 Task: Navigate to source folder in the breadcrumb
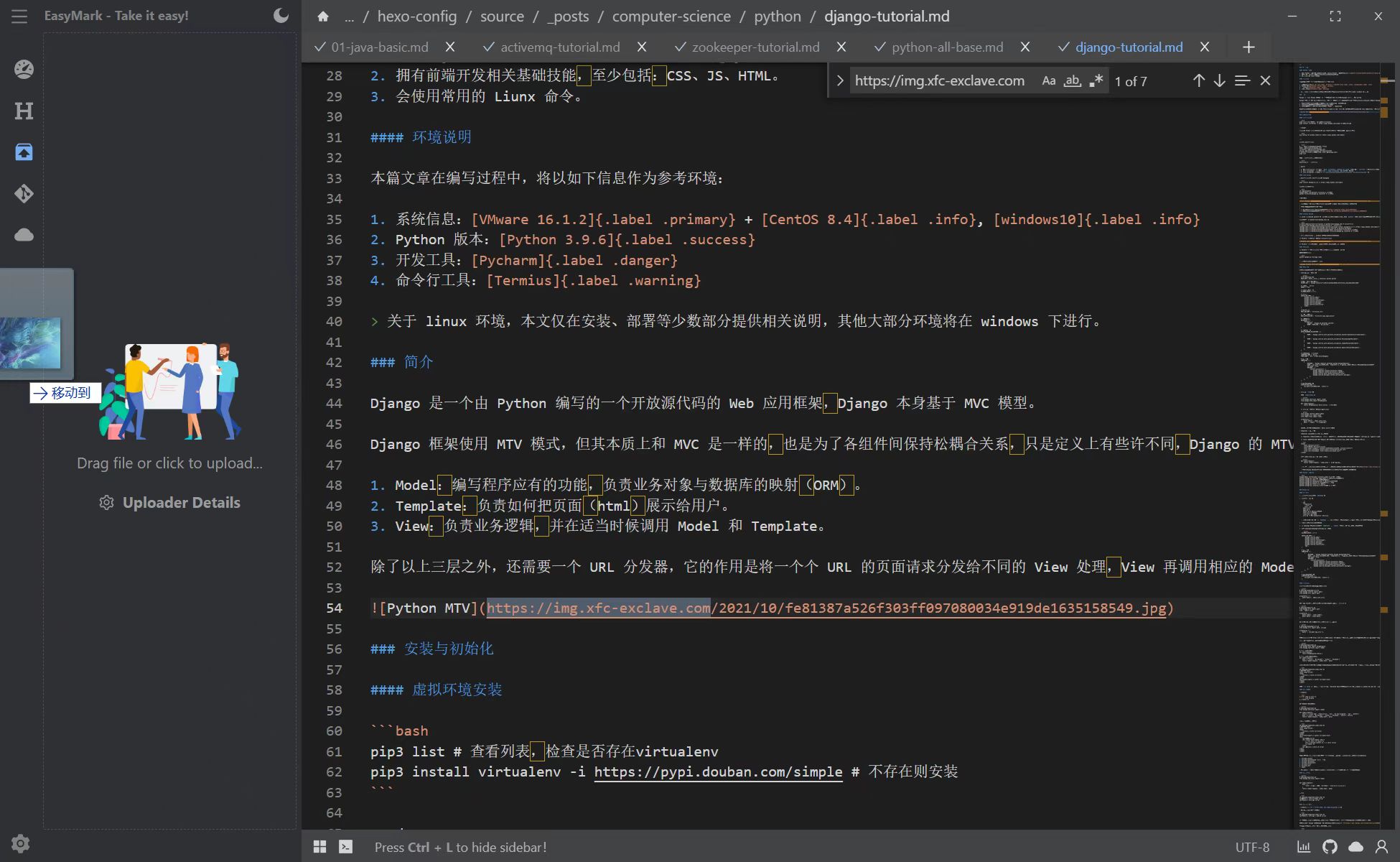point(502,16)
